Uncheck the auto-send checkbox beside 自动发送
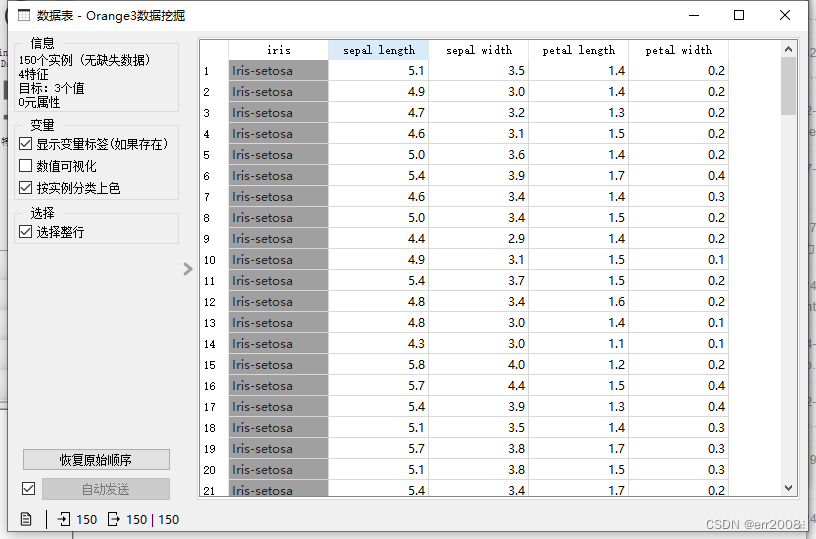Screen dimensions: 816x539 coord(29,489)
